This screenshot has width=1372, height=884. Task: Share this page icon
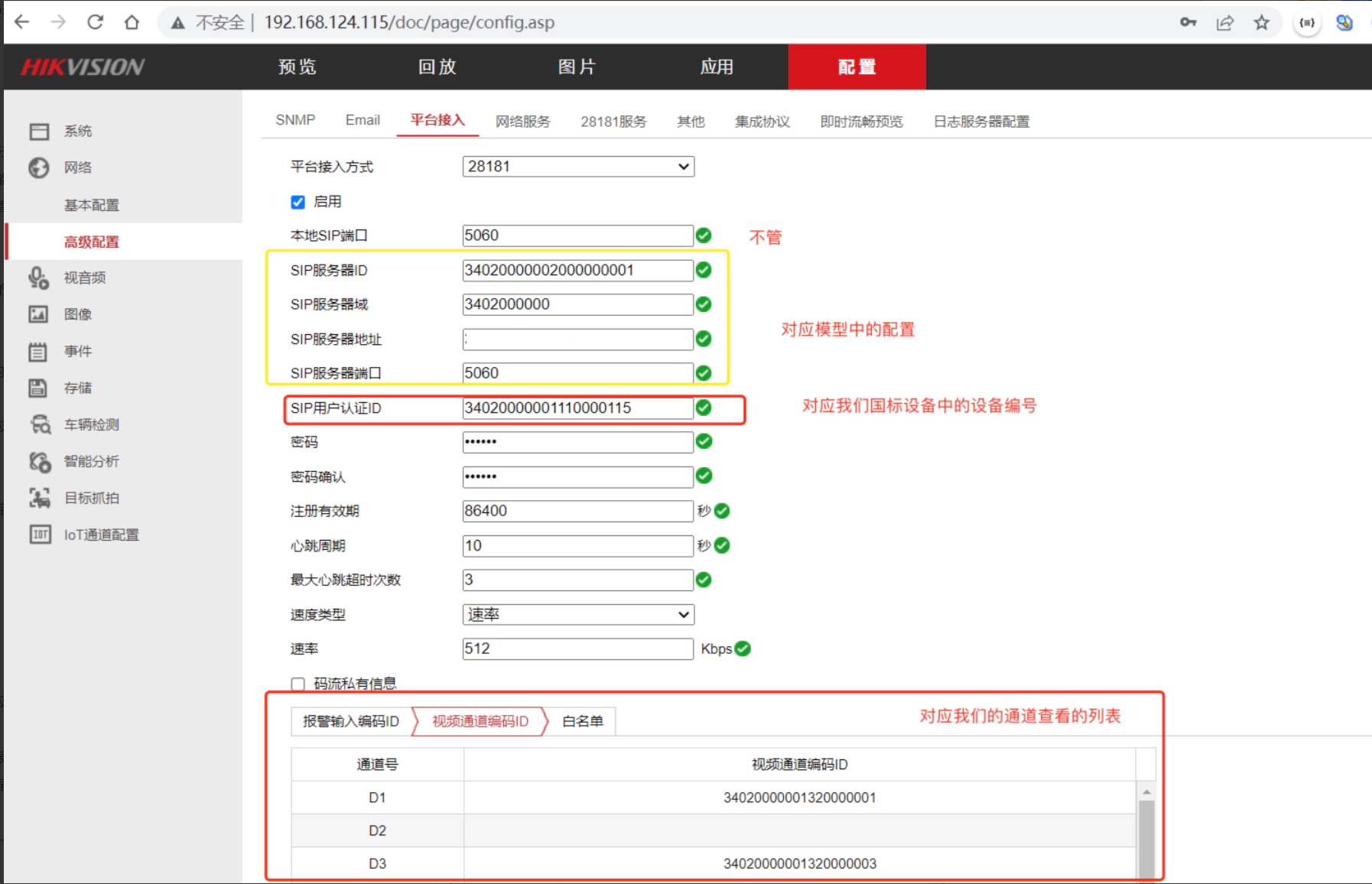coord(1225,22)
